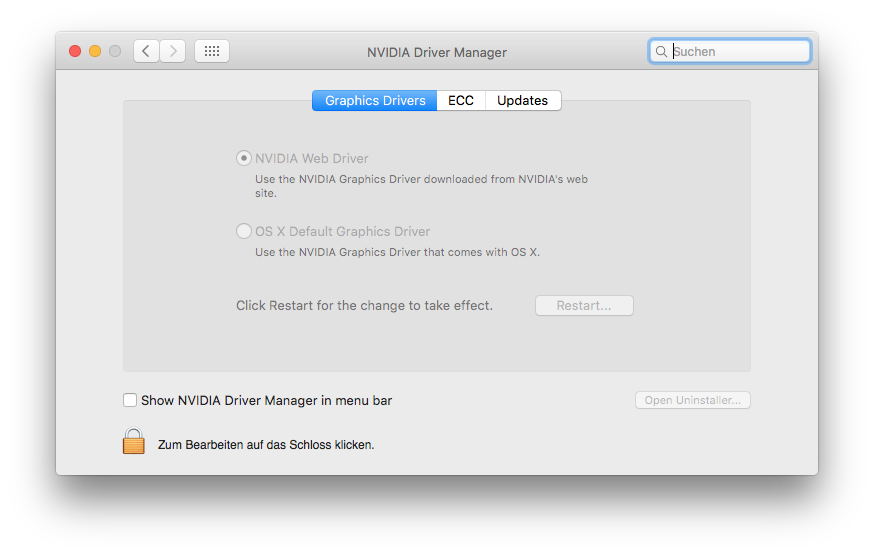
Task: Select the OS X Default Graphics Driver option
Action: point(244,231)
